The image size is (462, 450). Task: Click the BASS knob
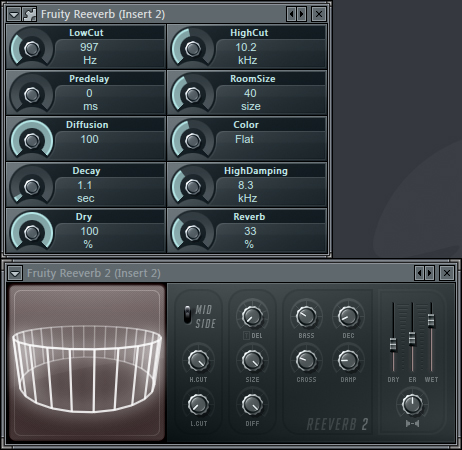306,316
